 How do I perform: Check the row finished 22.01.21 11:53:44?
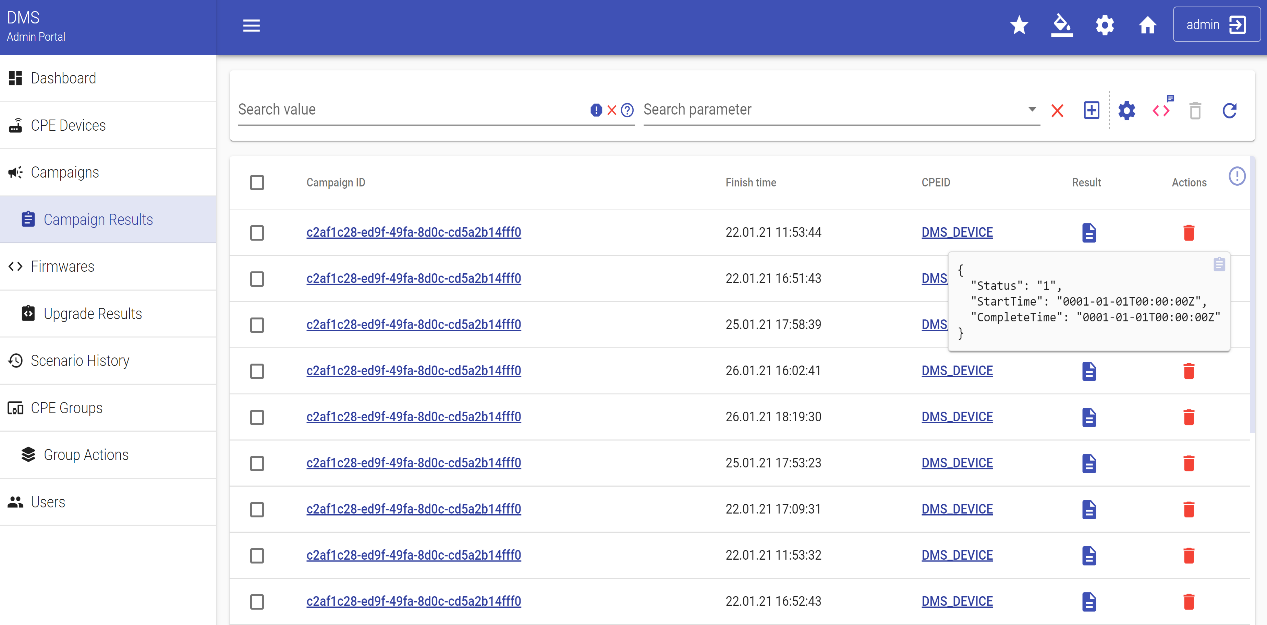point(257,233)
